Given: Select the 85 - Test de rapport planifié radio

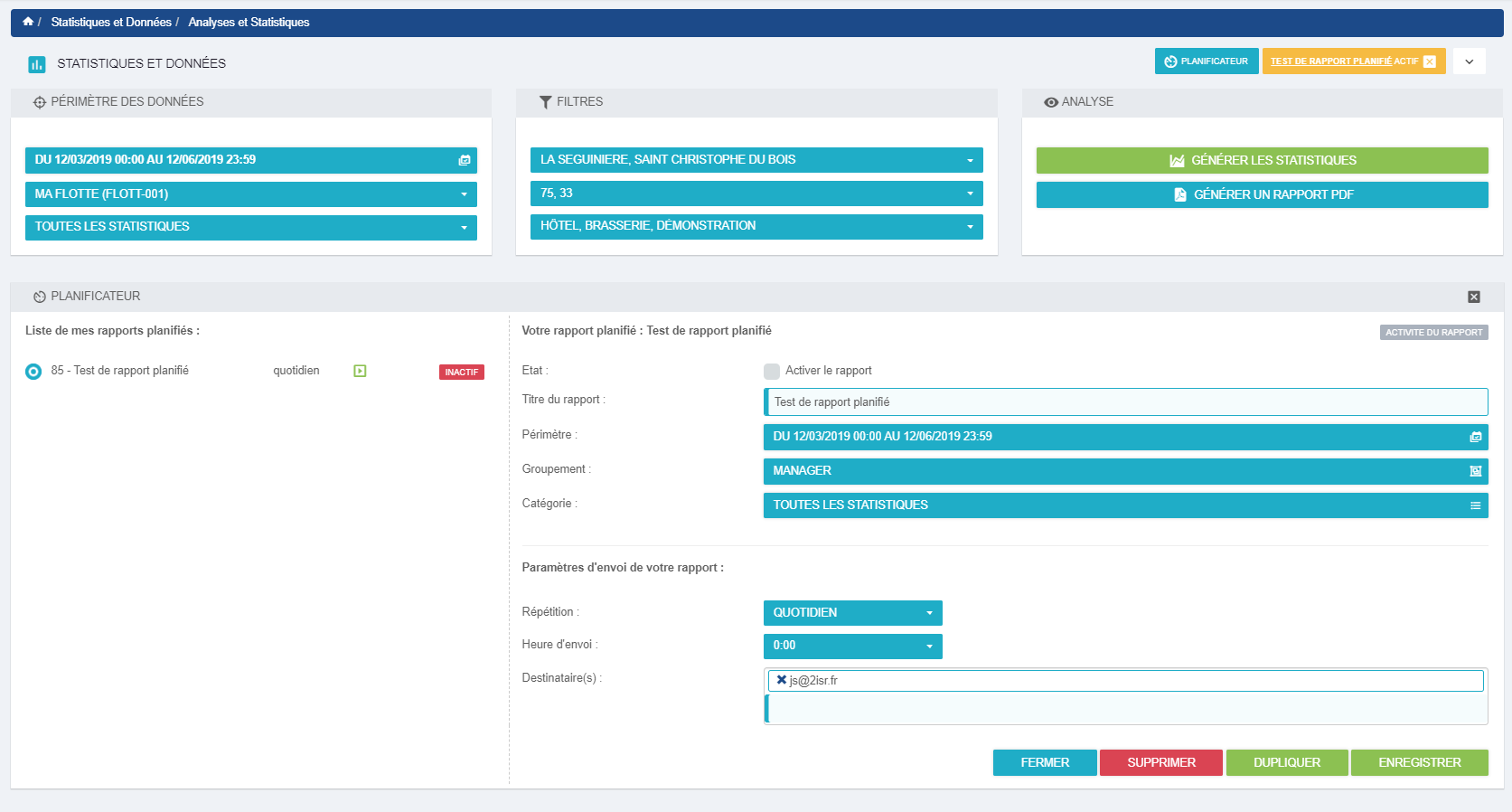Looking at the screenshot, I should click(33, 372).
